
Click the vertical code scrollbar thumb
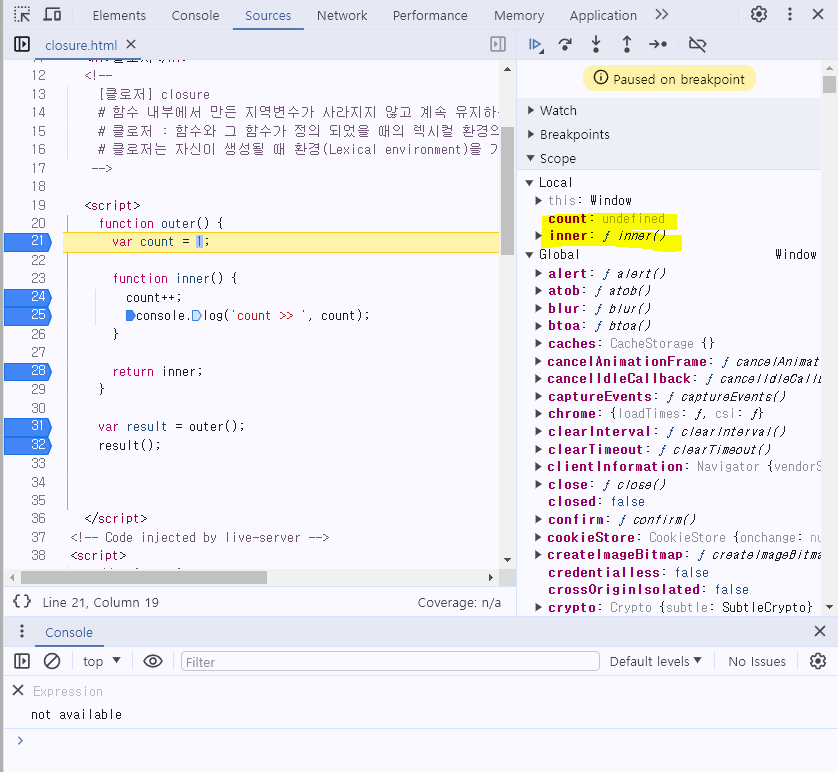point(507,191)
